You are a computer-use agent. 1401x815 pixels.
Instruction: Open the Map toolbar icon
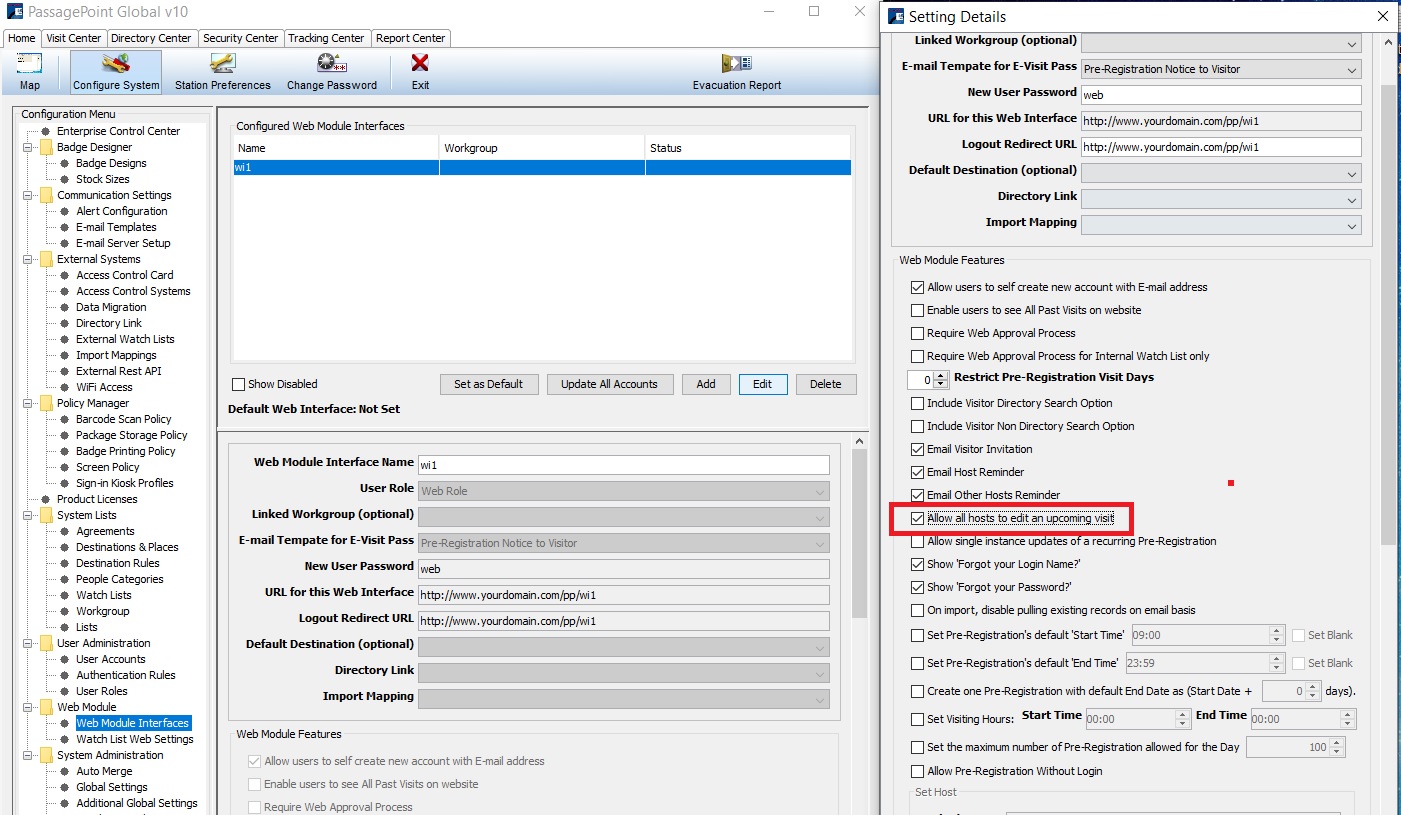[30, 64]
